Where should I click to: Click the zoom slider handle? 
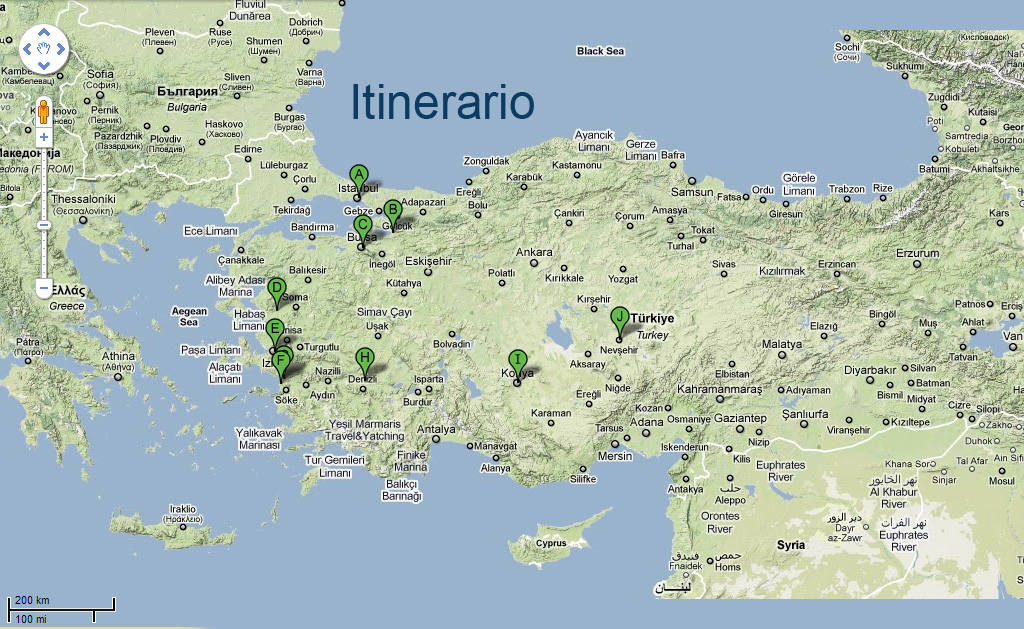[44, 225]
